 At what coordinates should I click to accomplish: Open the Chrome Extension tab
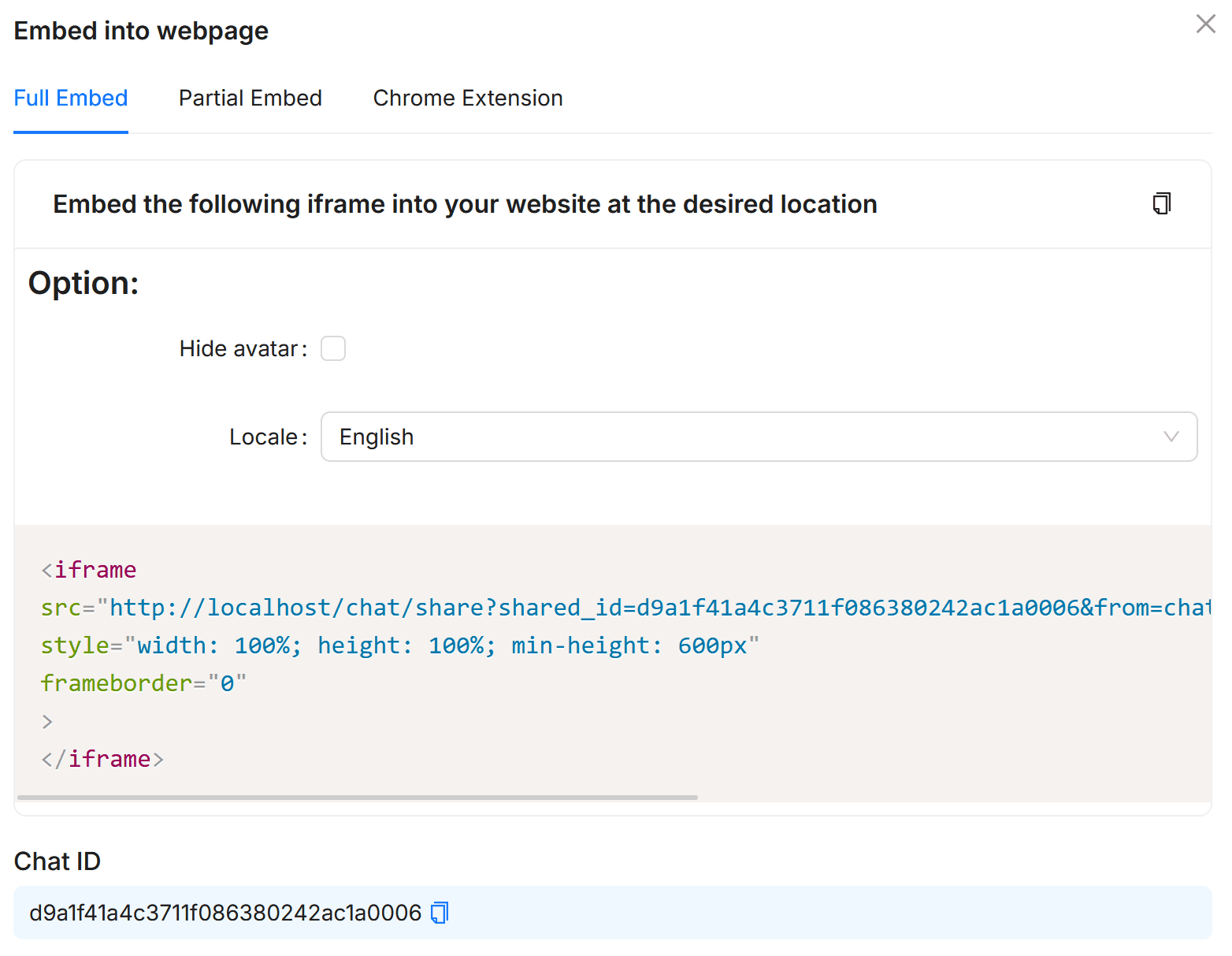[x=468, y=98]
